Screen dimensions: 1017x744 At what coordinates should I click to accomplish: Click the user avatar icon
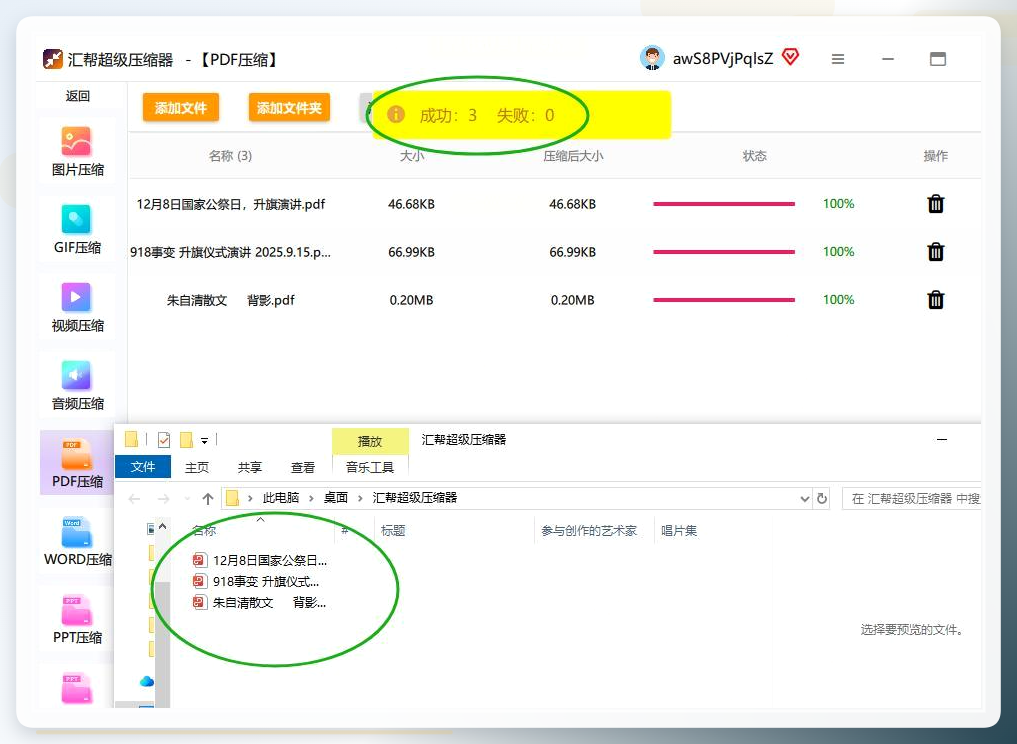652,58
